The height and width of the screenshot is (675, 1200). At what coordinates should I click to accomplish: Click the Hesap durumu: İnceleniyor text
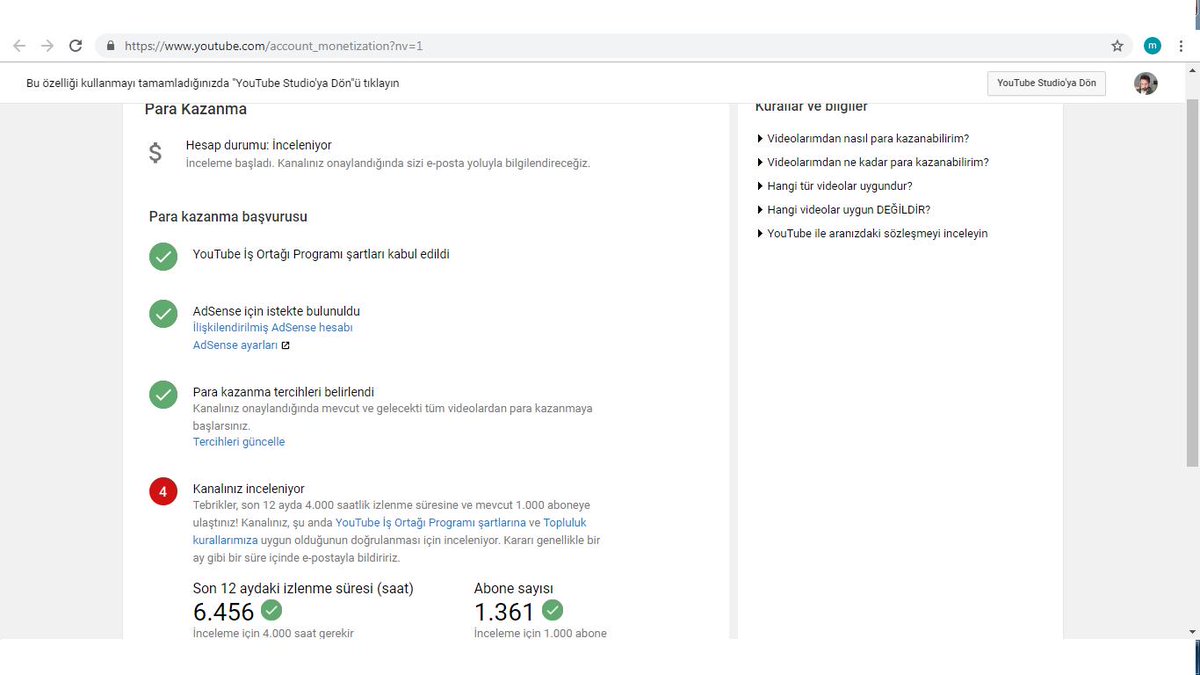click(259, 145)
